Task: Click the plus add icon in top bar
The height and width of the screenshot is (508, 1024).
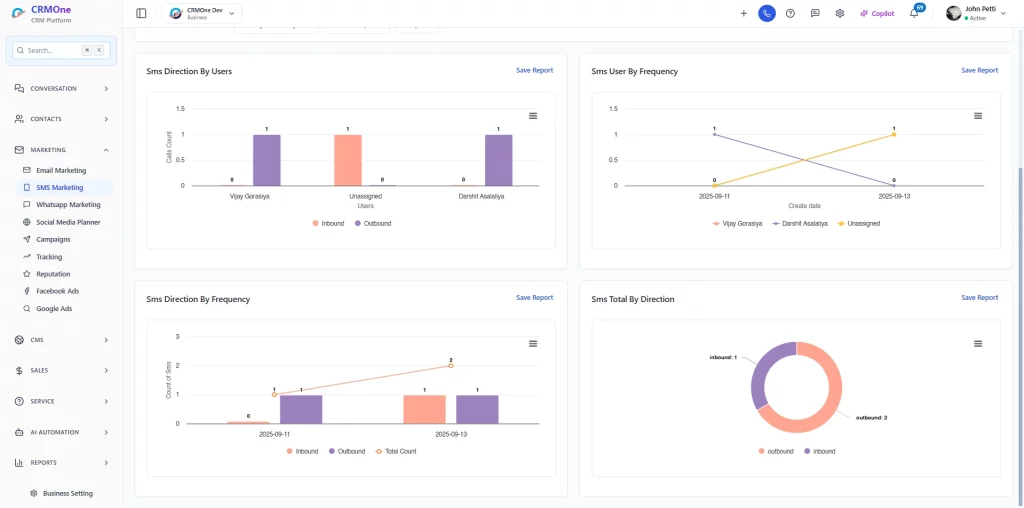Action: pos(743,13)
